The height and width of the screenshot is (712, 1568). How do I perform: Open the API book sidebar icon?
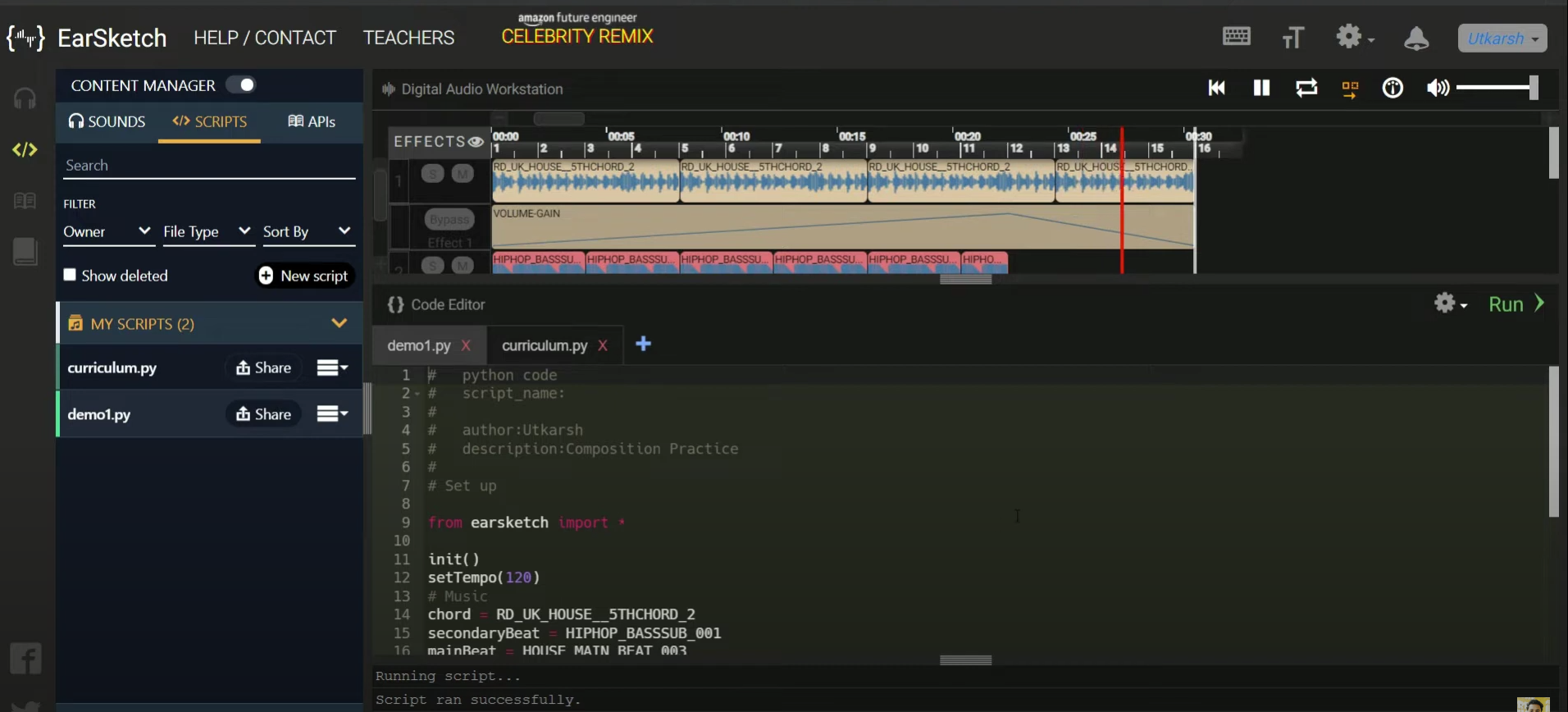click(25, 201)
